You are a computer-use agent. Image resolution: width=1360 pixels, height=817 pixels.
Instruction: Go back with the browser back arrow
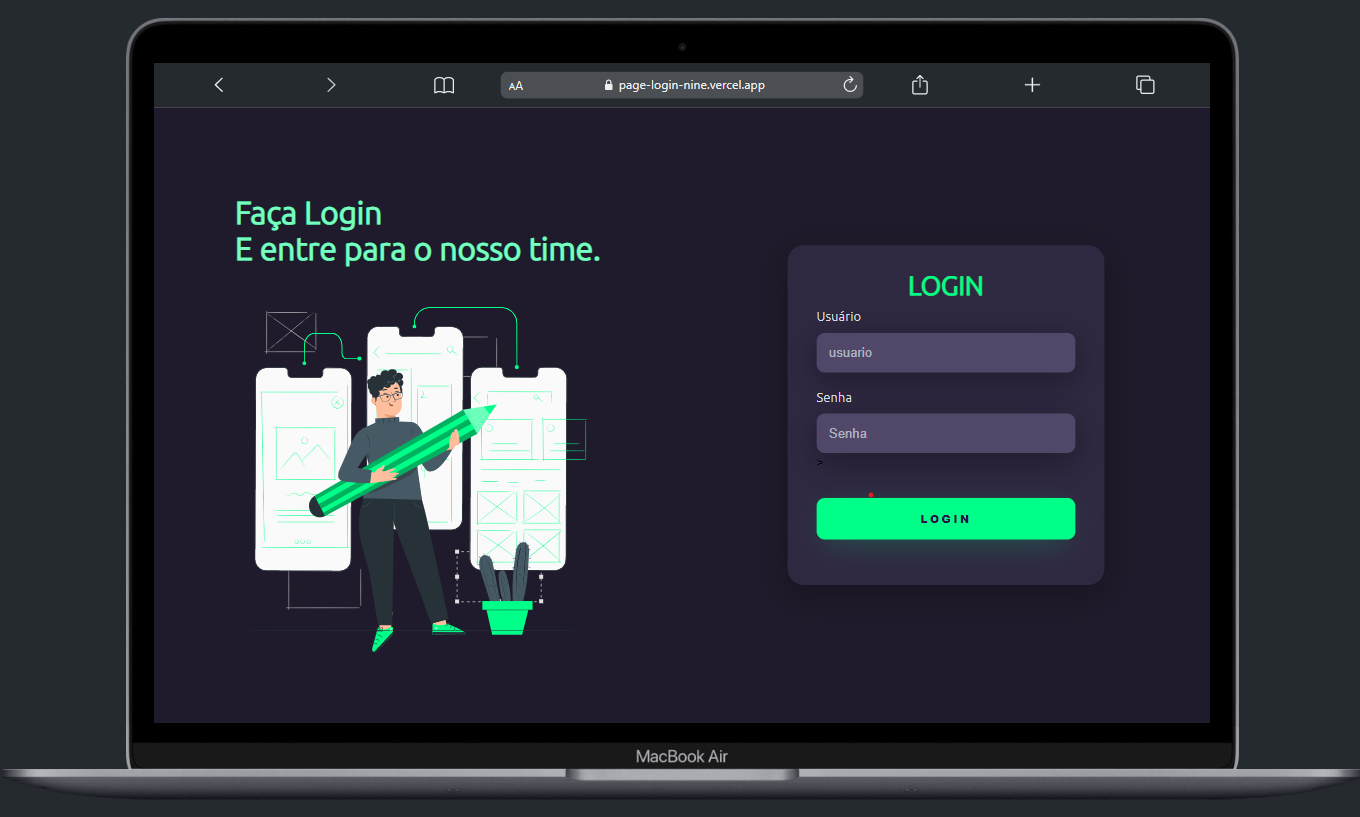pos(219,85)
